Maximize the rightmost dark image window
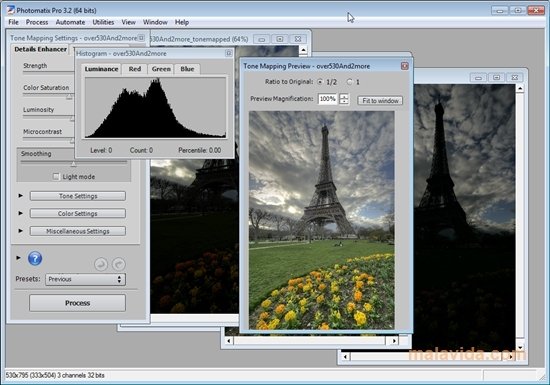The height and width of the screenshot is (385, 550). (x=496, y=77)
